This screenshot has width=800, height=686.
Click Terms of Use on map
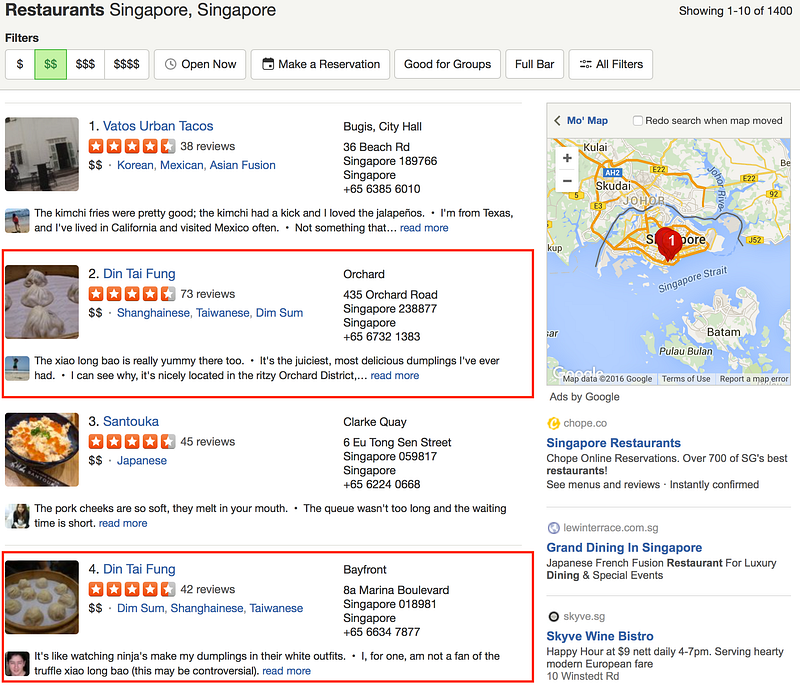click(x=686, y=379)
